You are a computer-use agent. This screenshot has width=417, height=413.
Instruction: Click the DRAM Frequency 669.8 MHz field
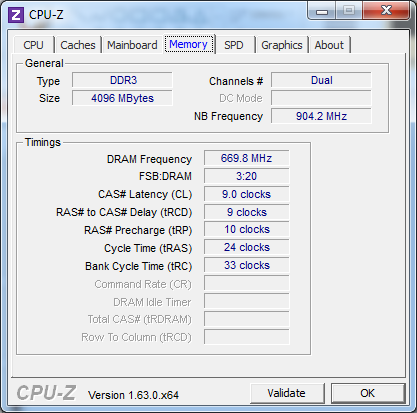247,158
